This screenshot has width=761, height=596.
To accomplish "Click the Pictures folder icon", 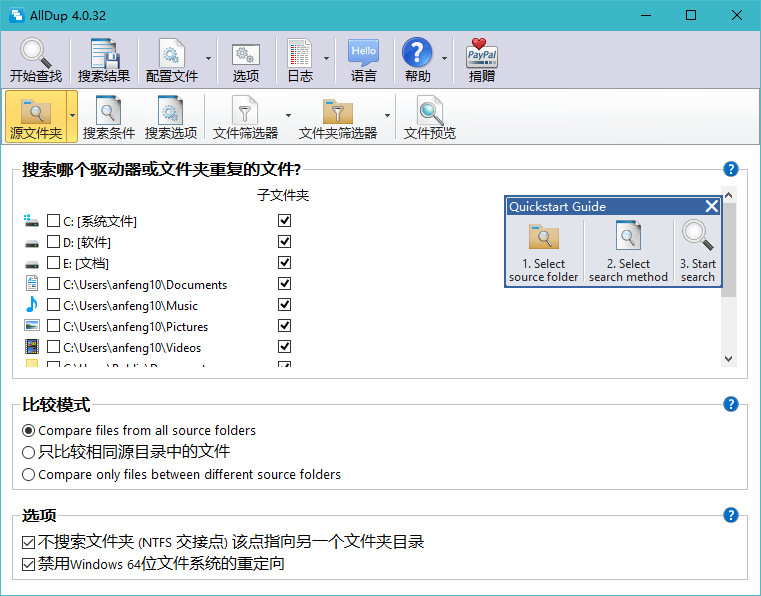I will coord(32,325).
